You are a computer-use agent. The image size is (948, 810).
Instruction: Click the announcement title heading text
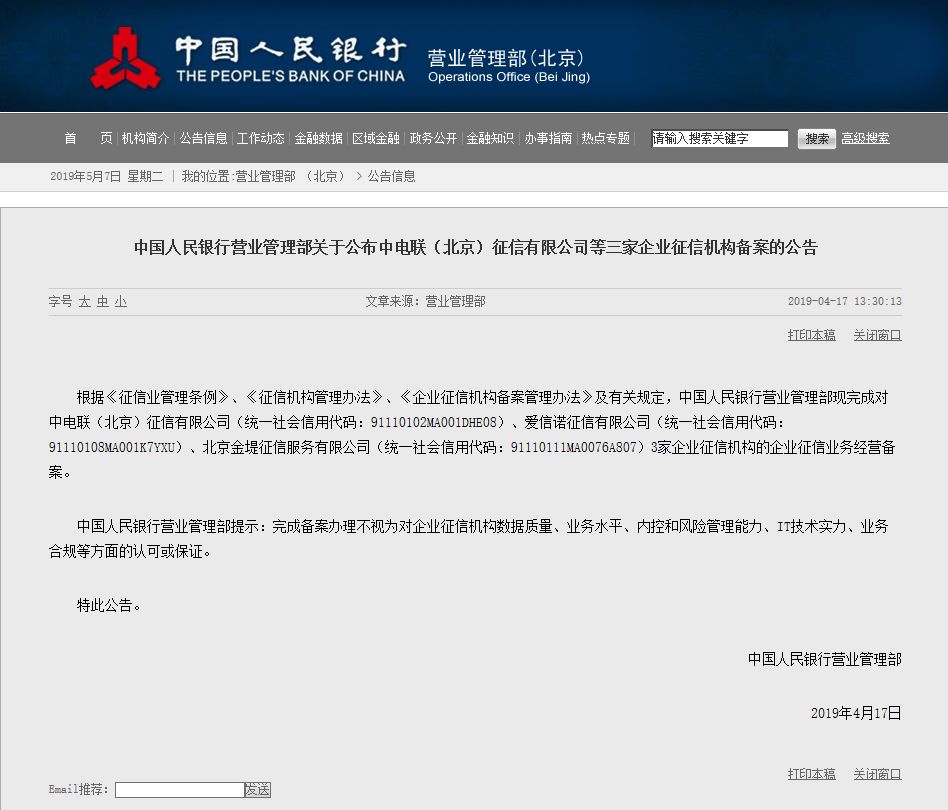point(475,247)
